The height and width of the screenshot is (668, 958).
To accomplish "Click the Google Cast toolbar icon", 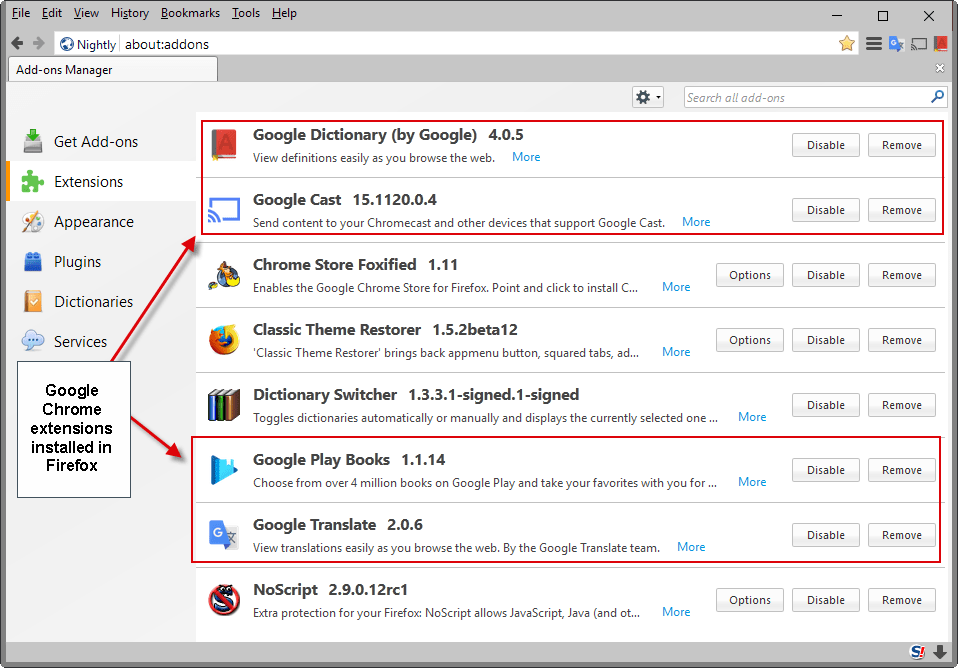I will click(918, 44).
